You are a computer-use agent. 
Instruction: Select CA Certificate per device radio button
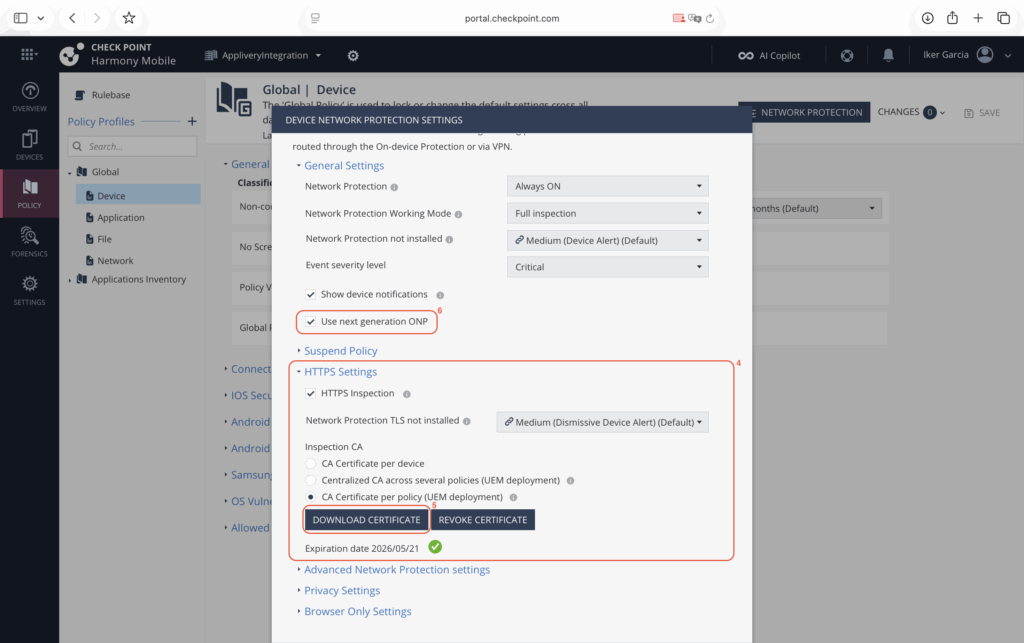[309, 463]
